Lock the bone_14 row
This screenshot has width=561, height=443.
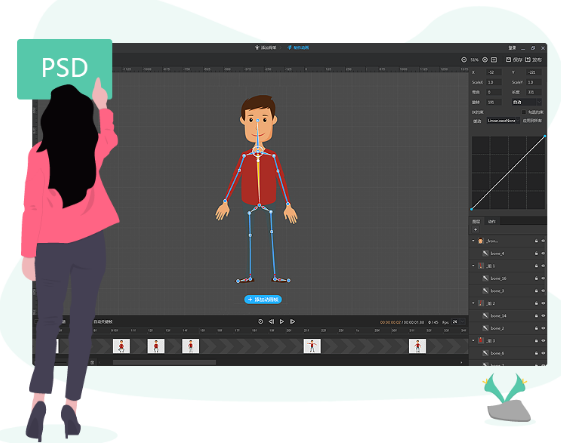point(536,316)
